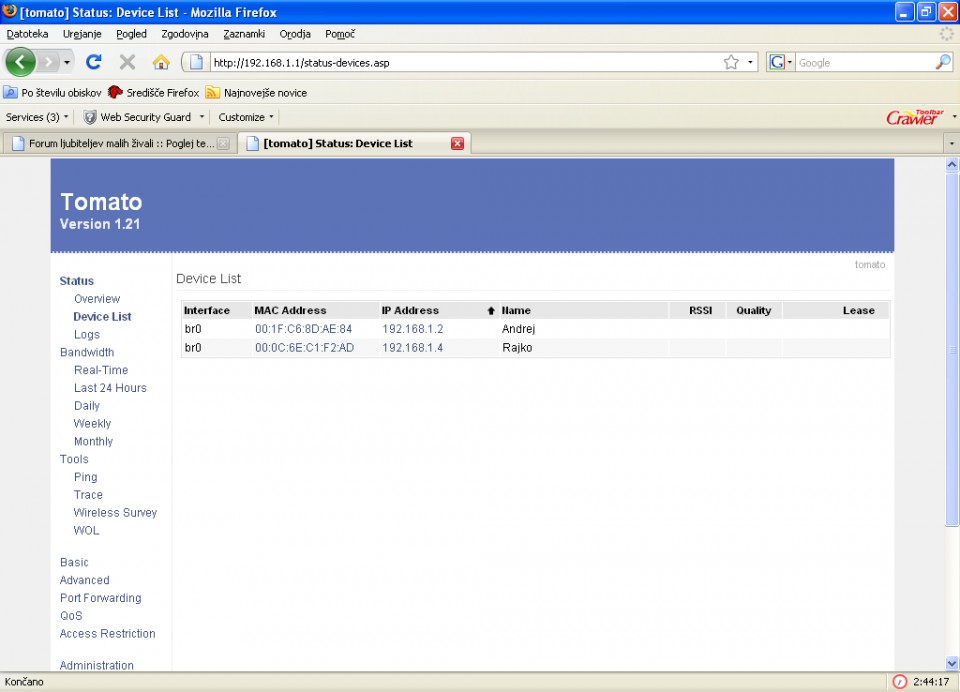Image resolution: width=960 pixels, height=692 pixels.
Task: Open the Basic settings section
Action: point(74,562)
